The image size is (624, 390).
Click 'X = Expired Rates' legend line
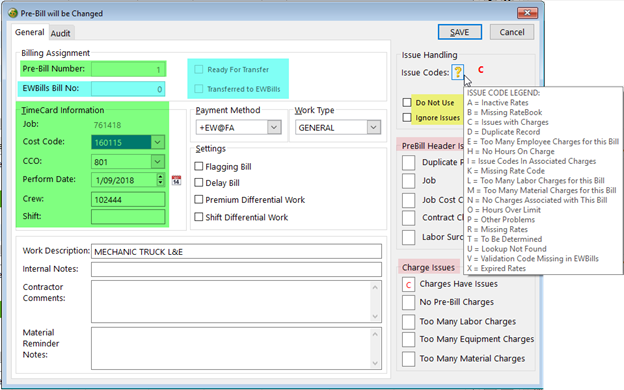[x=496, y=268]
